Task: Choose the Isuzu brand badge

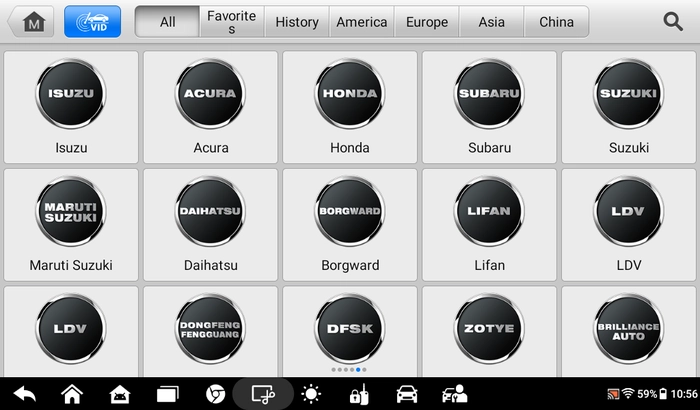Action: click(71, 93)
